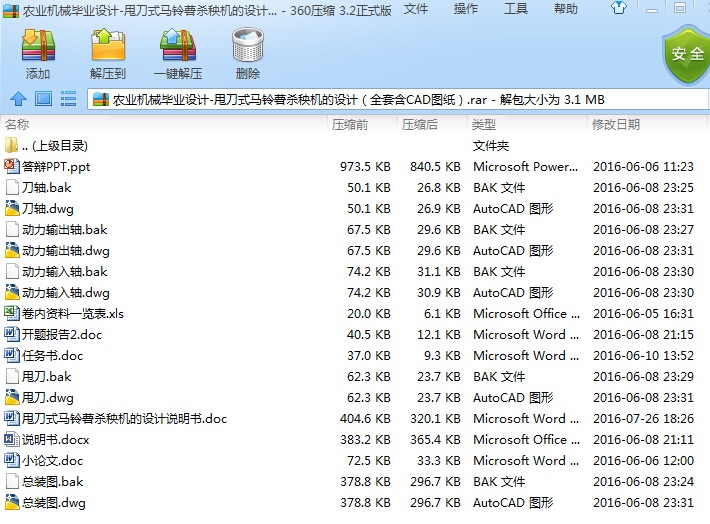Sort files by 名称 column header
This screenshot has width=710, height=524.
click(18, 125)
